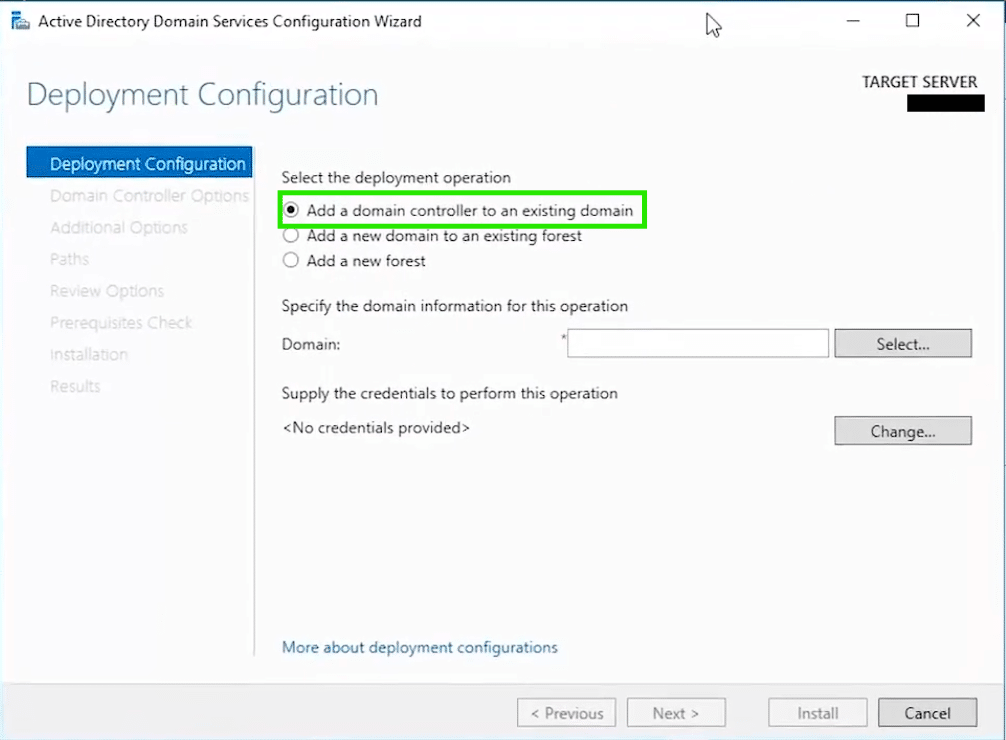Open Installation step in sidebar
1006x740 pixels.
click(89, 354)
